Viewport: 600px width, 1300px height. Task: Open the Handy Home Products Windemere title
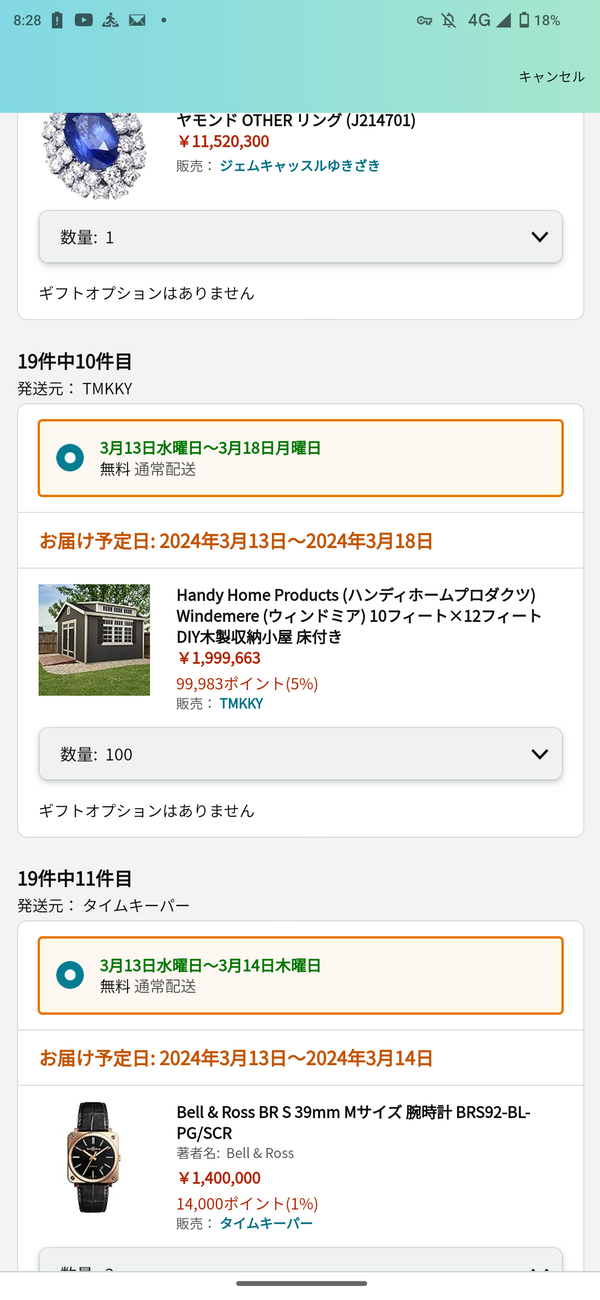click(359, 615)
